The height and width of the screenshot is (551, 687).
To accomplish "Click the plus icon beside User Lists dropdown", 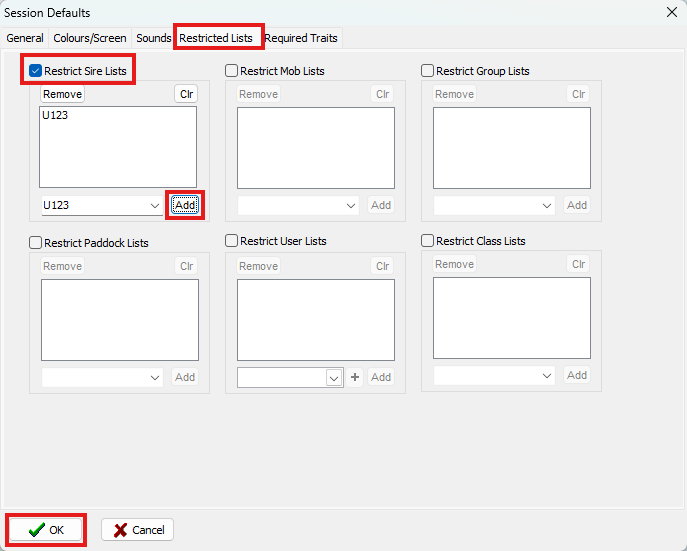I will 355,378.
